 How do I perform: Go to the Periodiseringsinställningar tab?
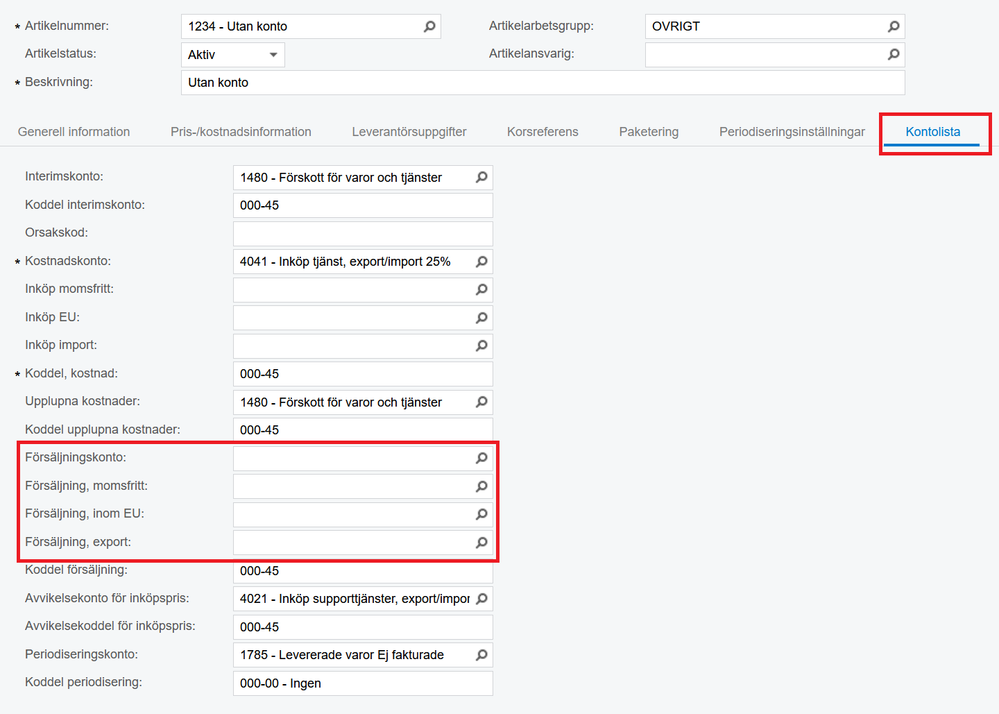tap(792, 132)
